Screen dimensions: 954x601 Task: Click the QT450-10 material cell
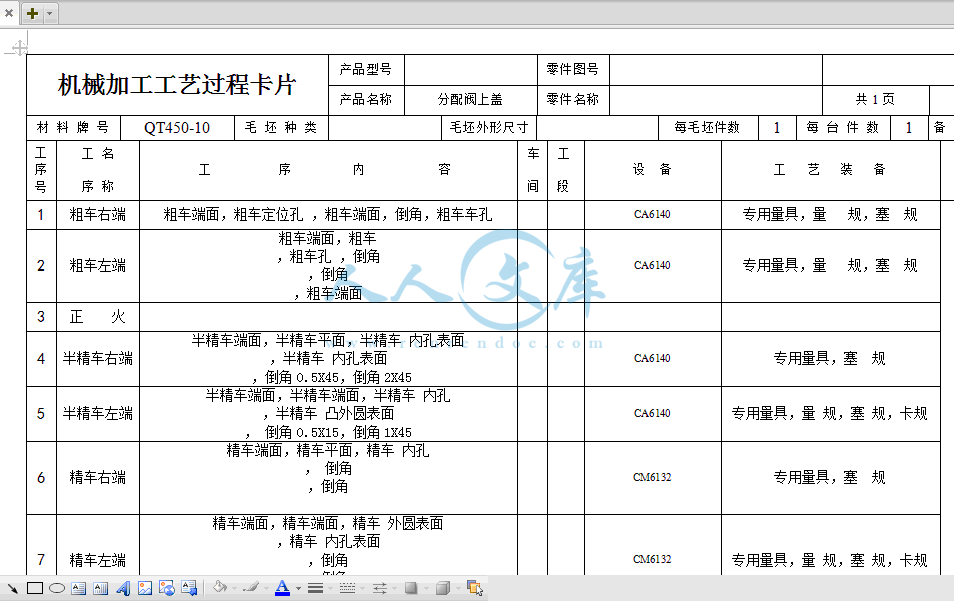(177, 128)
